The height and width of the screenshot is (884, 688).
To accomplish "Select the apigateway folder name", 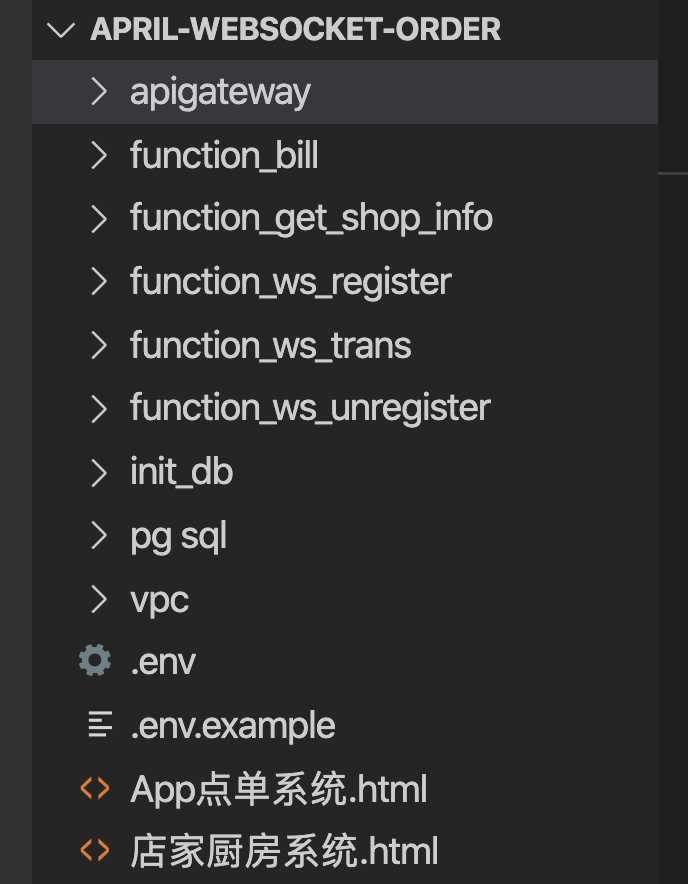I will click(x=220, y=93).
